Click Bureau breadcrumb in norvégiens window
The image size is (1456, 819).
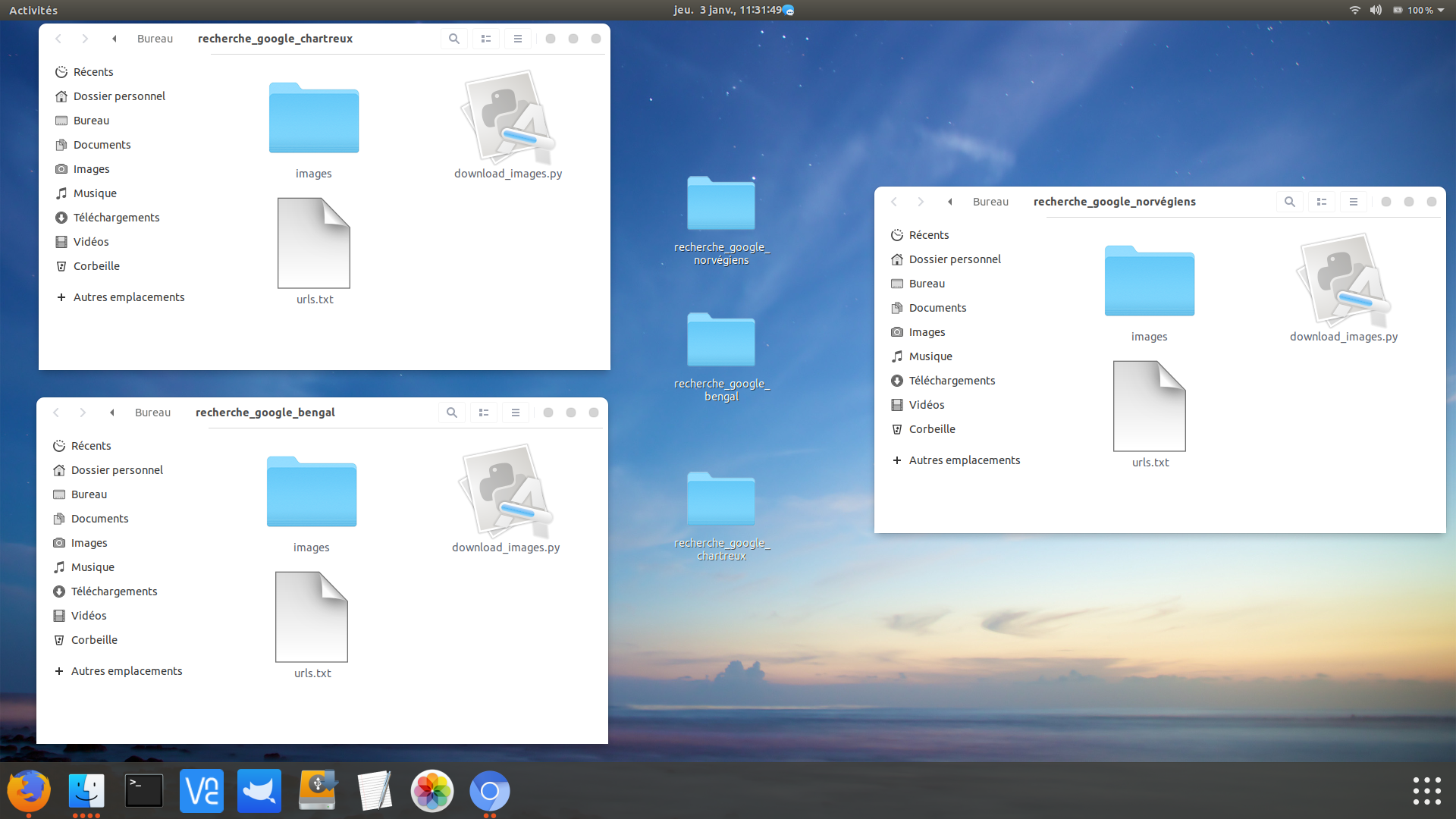coord(990,202)
